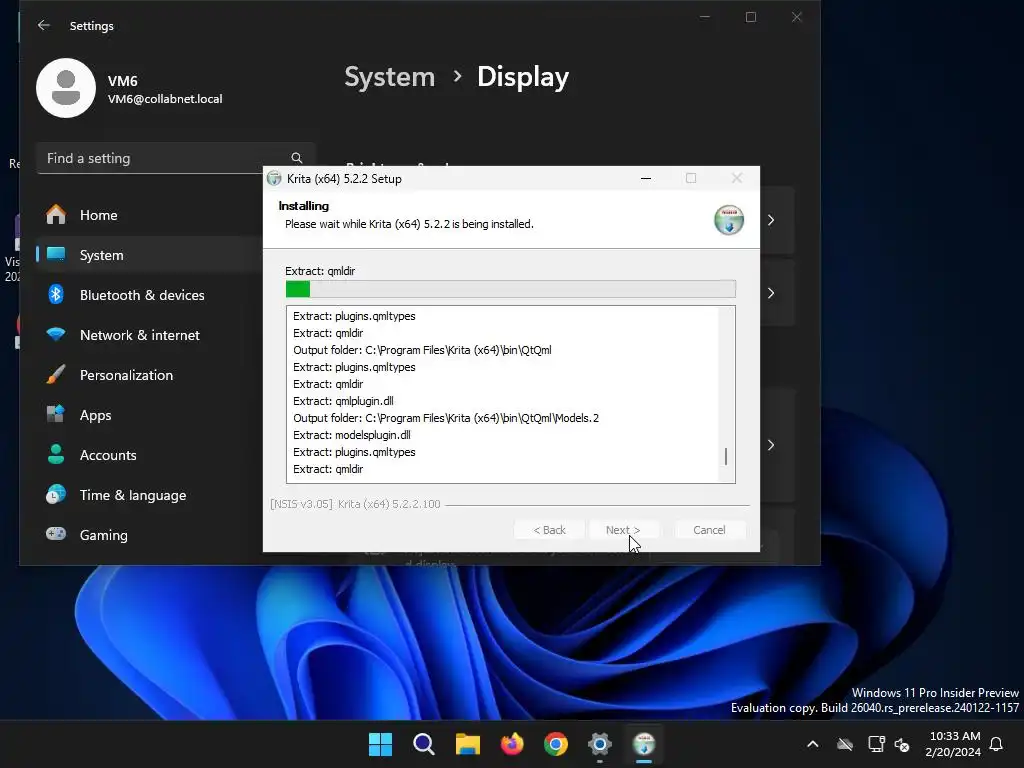Show hidden tray icons chevron
This screenshot has height=768, width=1024.
[812, 744]
